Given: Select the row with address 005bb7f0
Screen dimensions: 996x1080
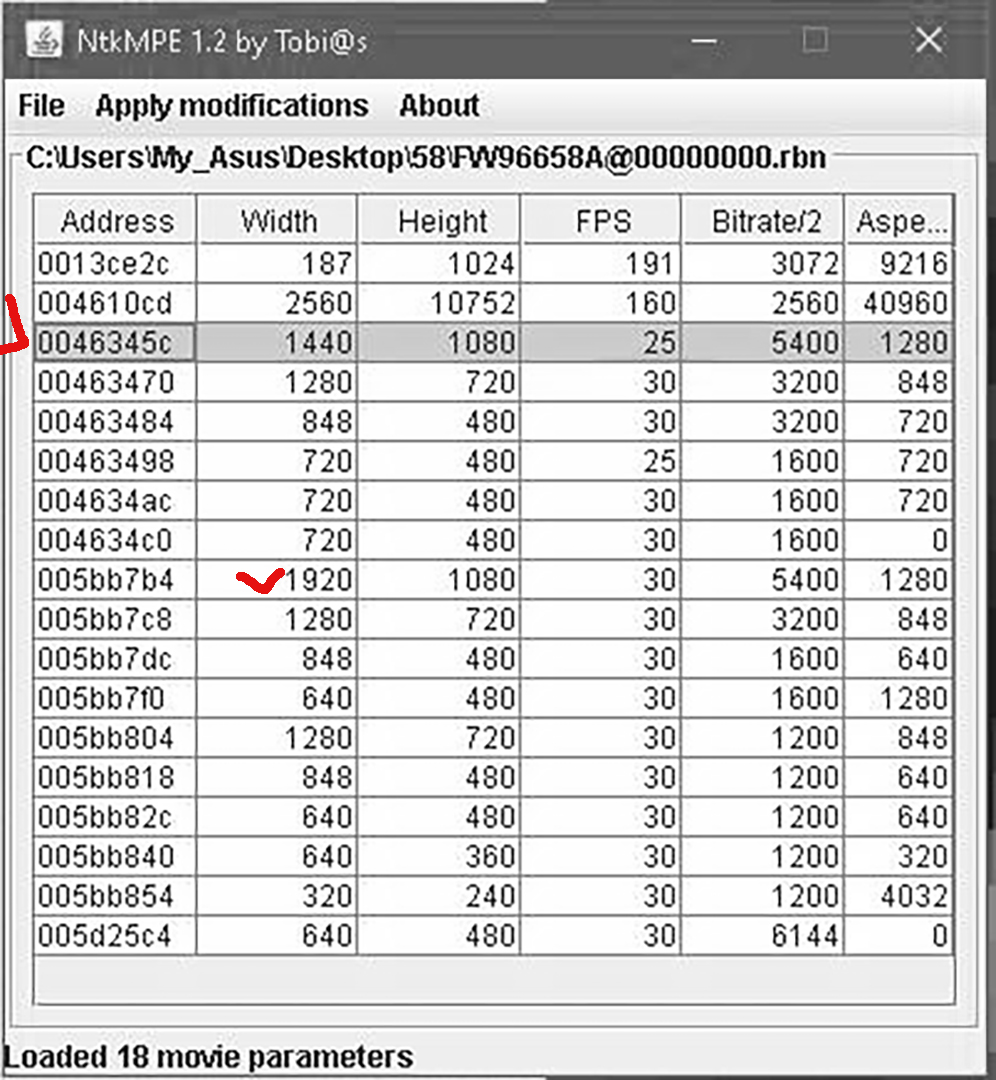Looking at the screenshot, I should tap(116, 699).
